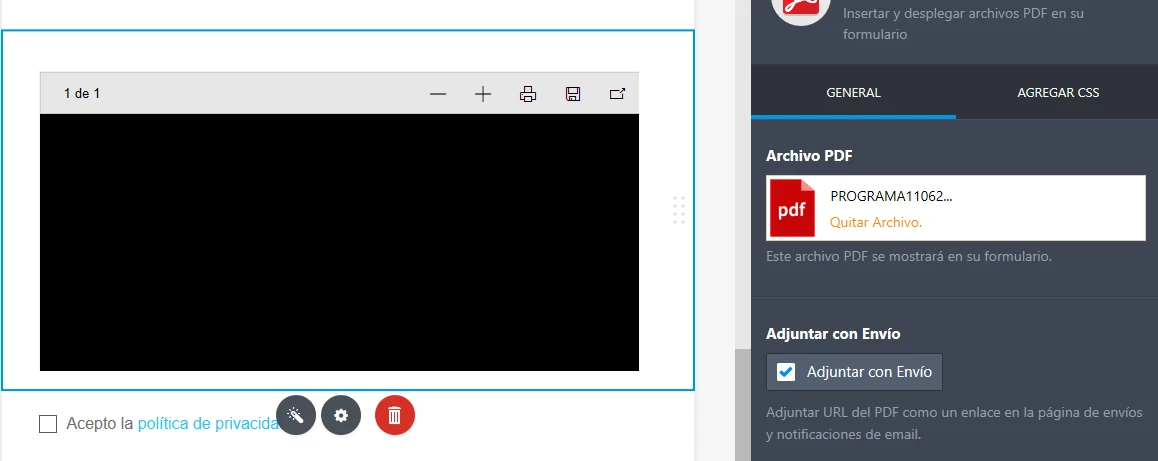The image size is (1158, 461).
Task: Zoom in the PDF with plus icon
Action: click(x=483, y=94)
